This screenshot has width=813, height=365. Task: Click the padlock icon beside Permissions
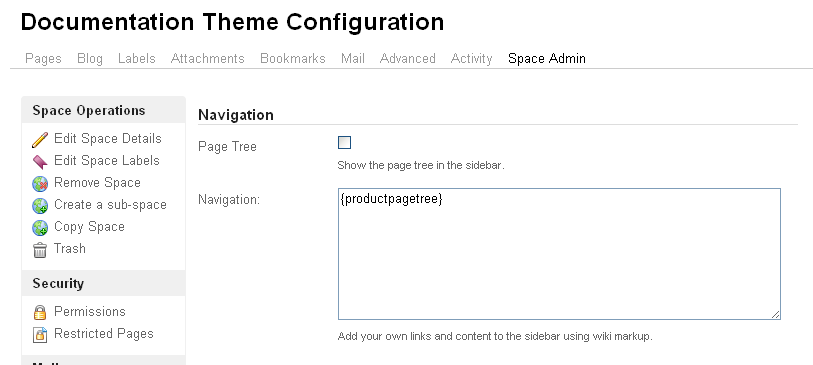[40, 313]
